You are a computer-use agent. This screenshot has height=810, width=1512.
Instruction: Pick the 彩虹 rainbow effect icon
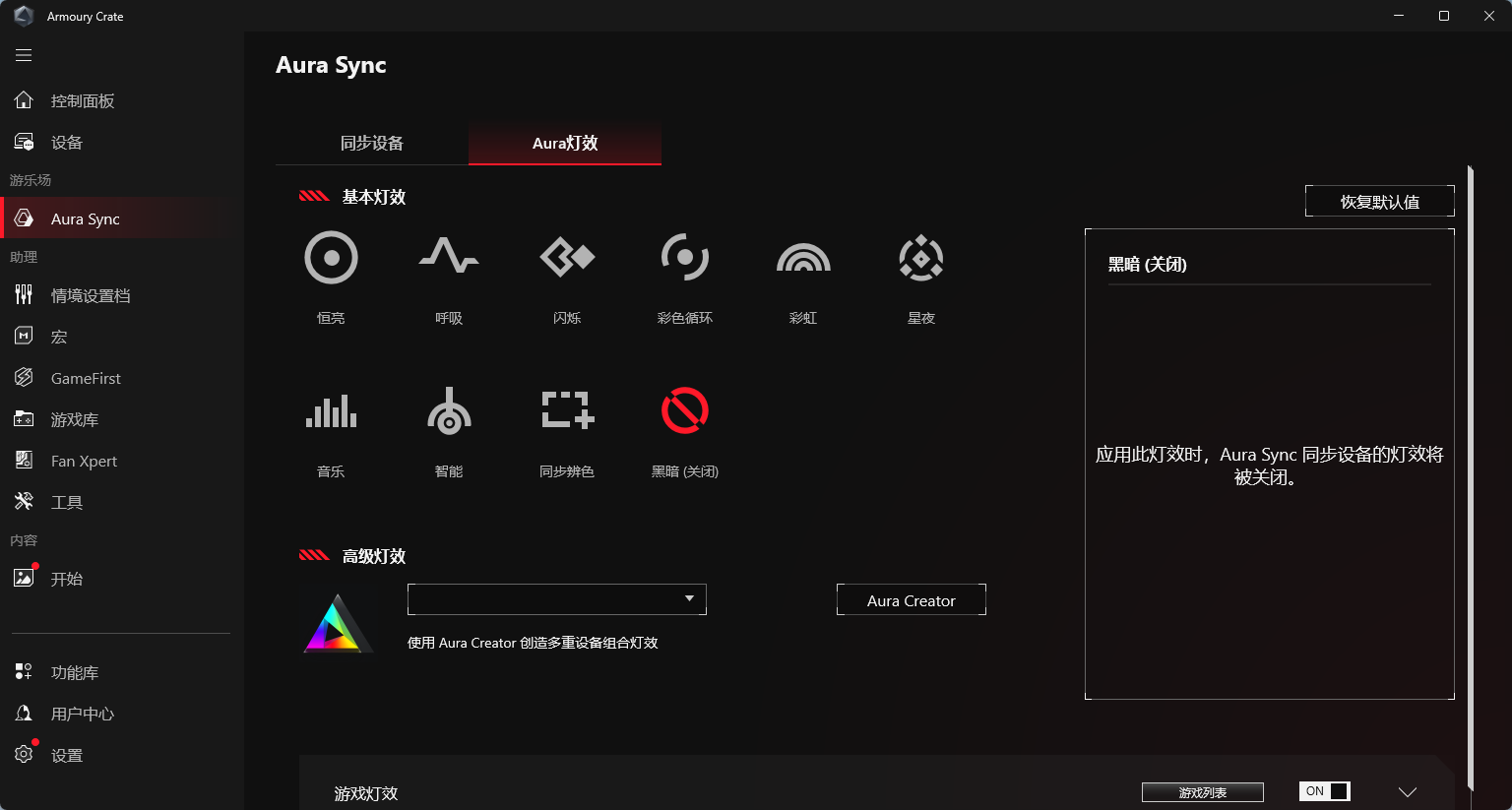803,258
